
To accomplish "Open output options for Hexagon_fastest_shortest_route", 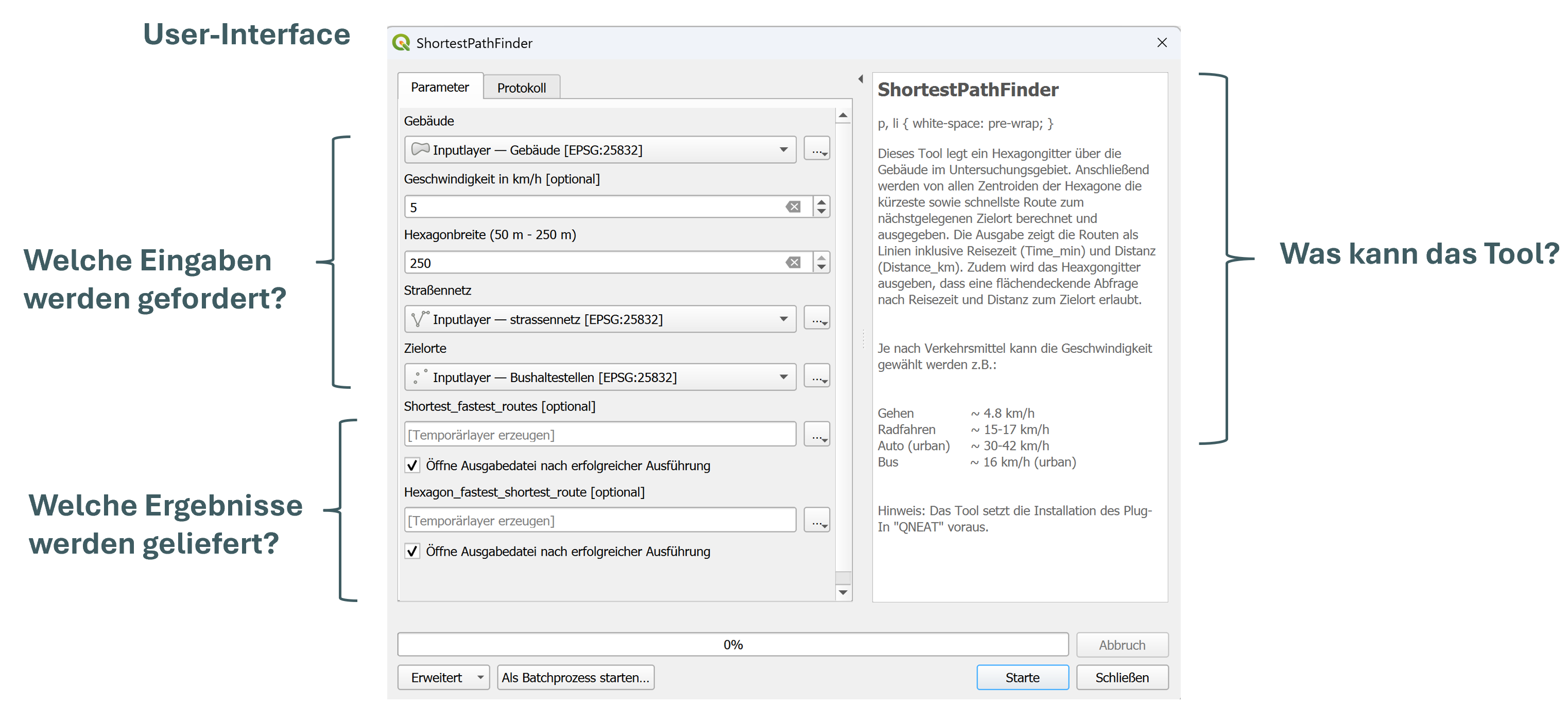I will coord(816,521).
